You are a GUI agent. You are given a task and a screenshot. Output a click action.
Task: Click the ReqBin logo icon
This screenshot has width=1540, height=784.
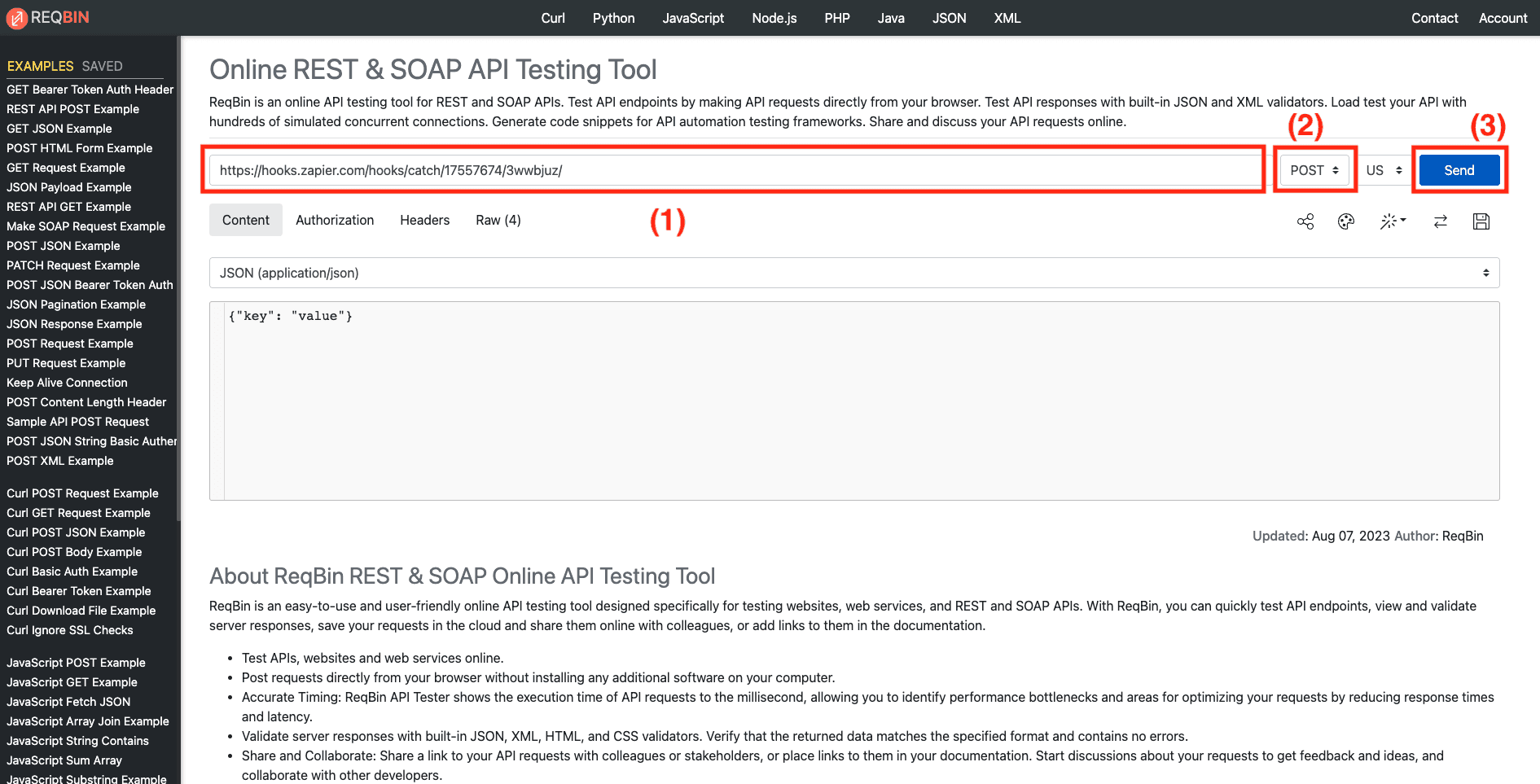point(17,18)
